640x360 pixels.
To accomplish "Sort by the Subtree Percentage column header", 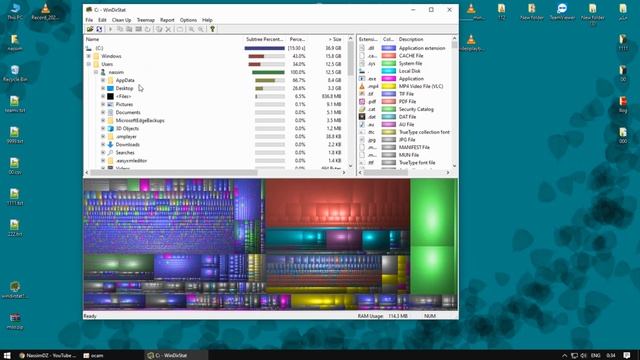I will pyautogui.click(x=264, y=39).
